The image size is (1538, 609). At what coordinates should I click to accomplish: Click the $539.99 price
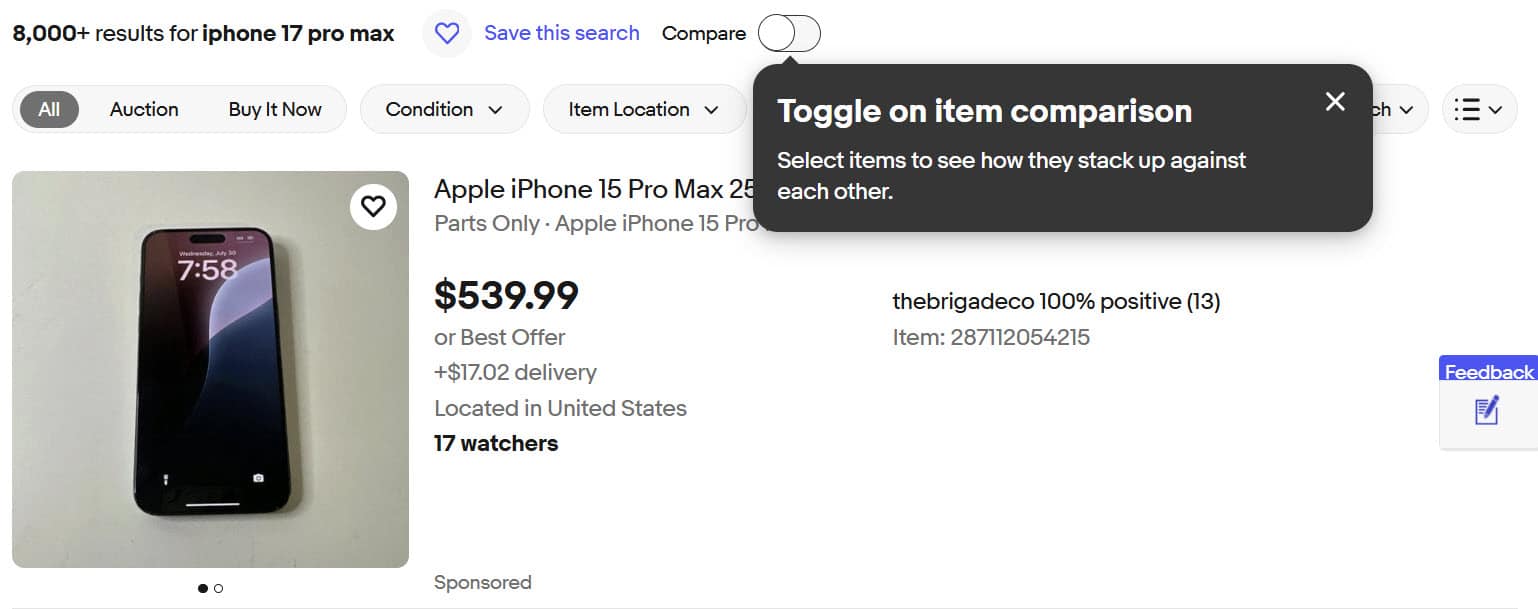(506, 295)
